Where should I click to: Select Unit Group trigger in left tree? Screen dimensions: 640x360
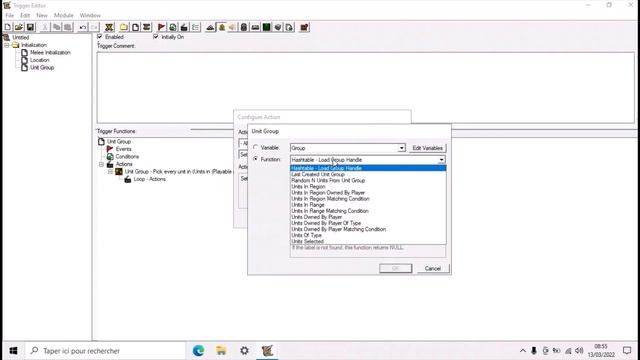coord(42,67)
